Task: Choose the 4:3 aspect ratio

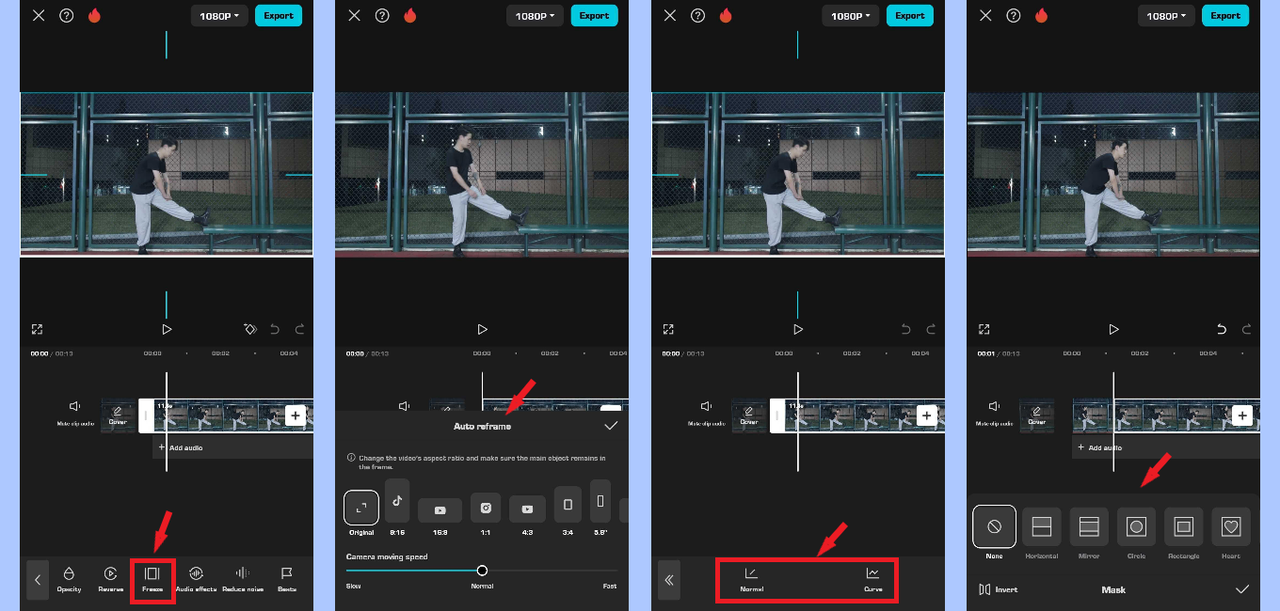Action: pyautogui.click(x=528, y=516)
